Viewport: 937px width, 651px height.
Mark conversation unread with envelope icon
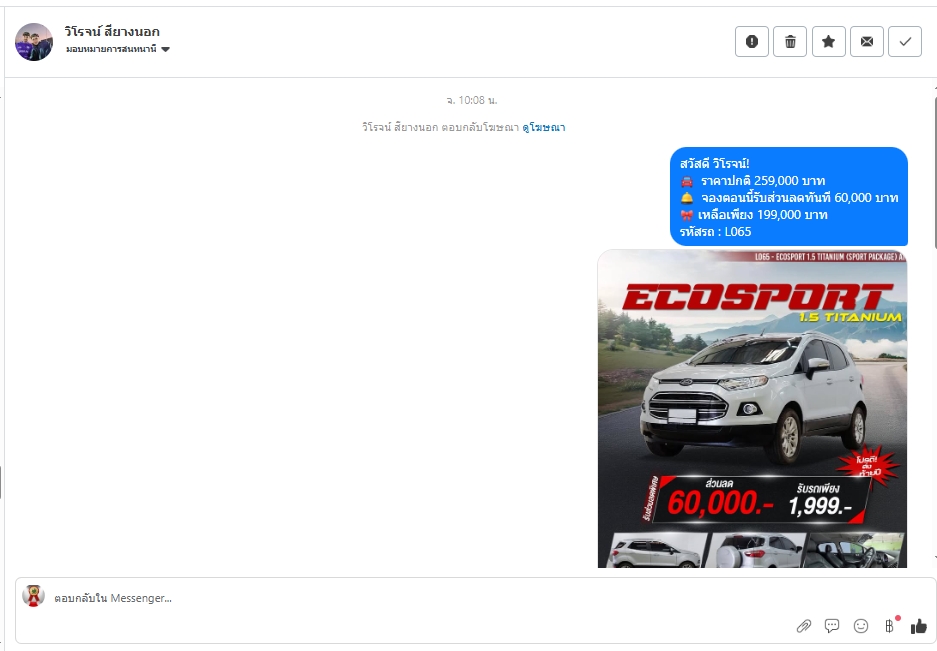(866, 41)
